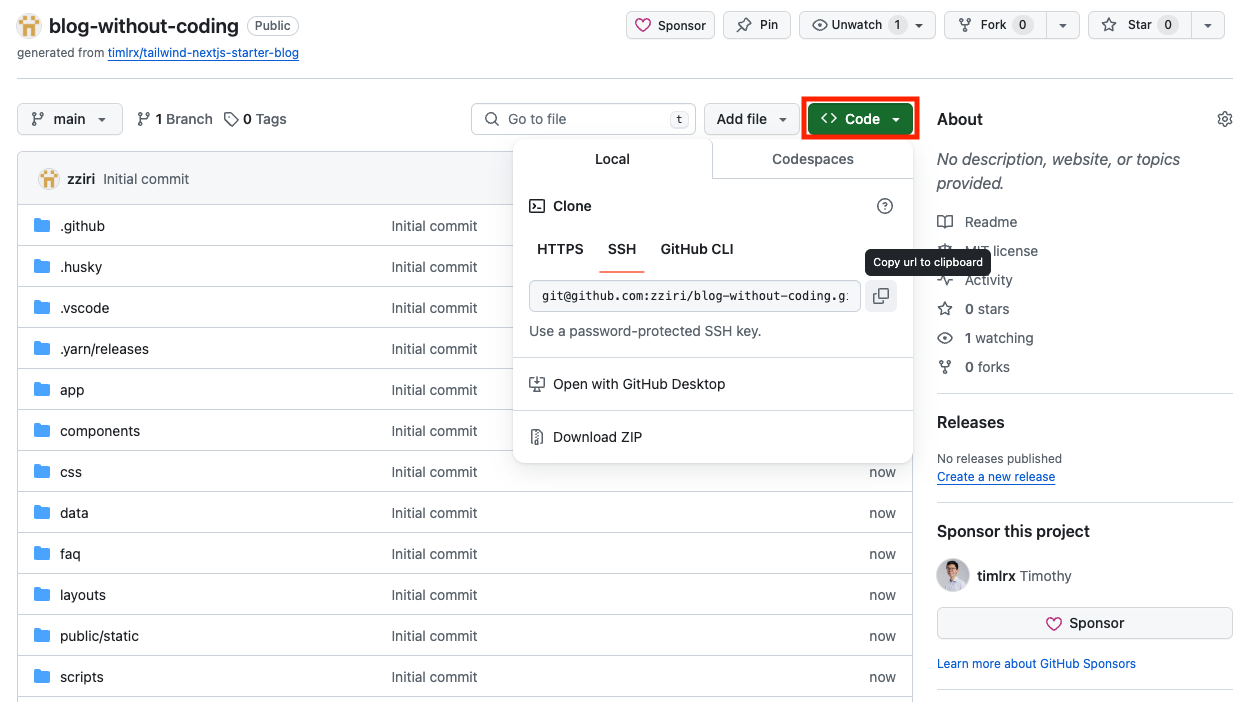Open clone help question-mark icon
This screenshot has width=1247, height=702.
(x=885, y=206)
